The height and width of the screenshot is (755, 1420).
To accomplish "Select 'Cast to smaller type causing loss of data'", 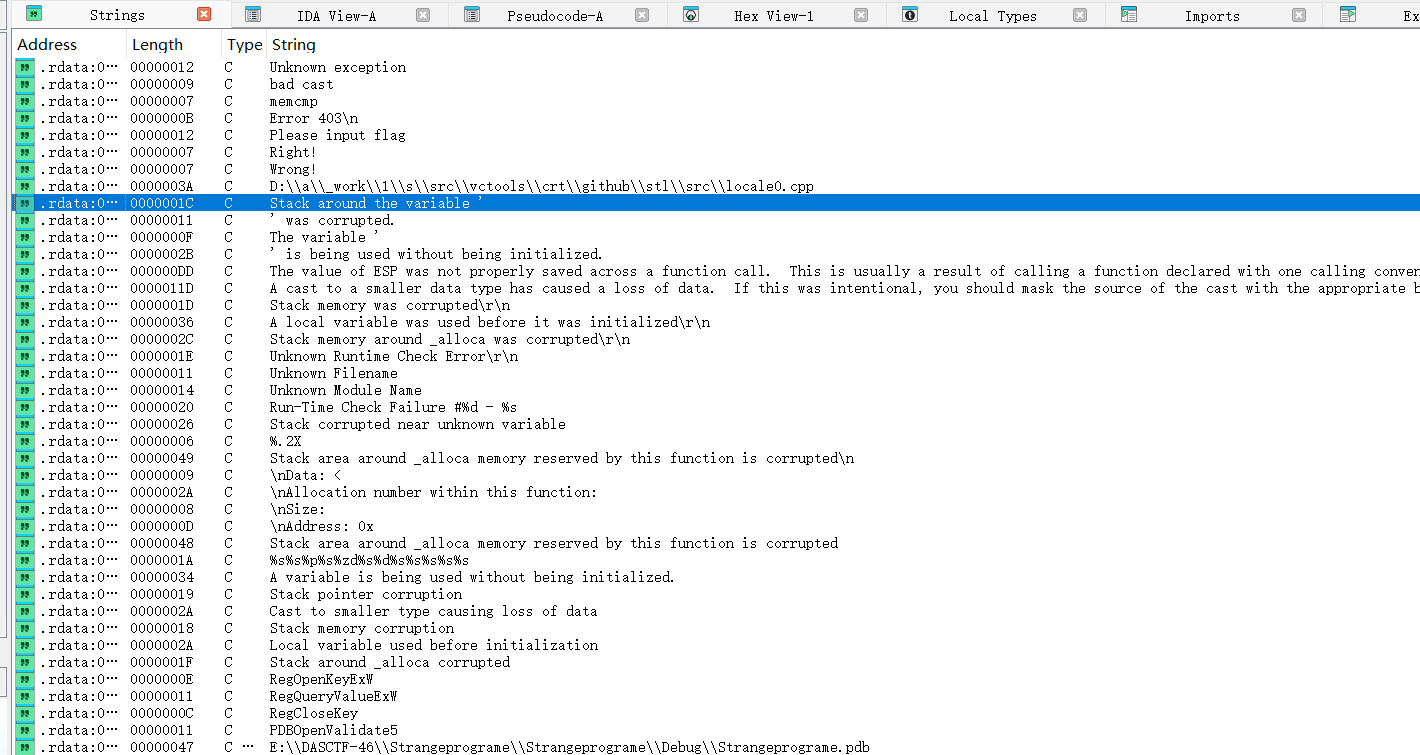I will [x=433, y=611].
